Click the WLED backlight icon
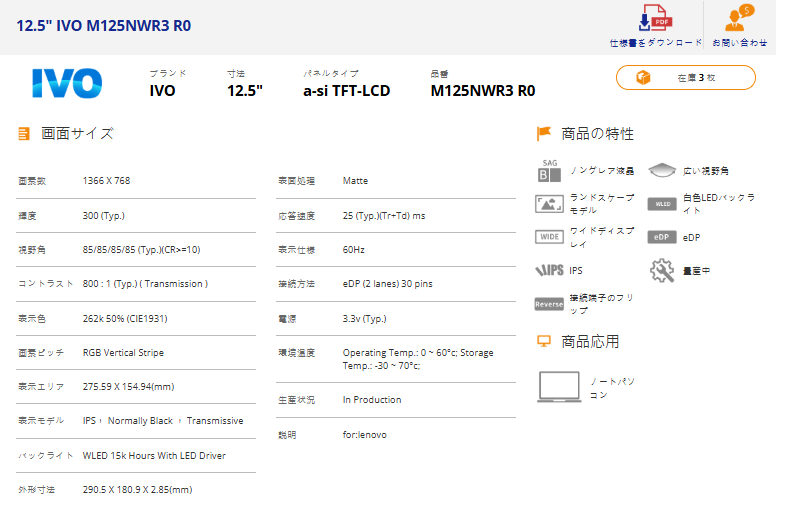 tap(662, 204)
